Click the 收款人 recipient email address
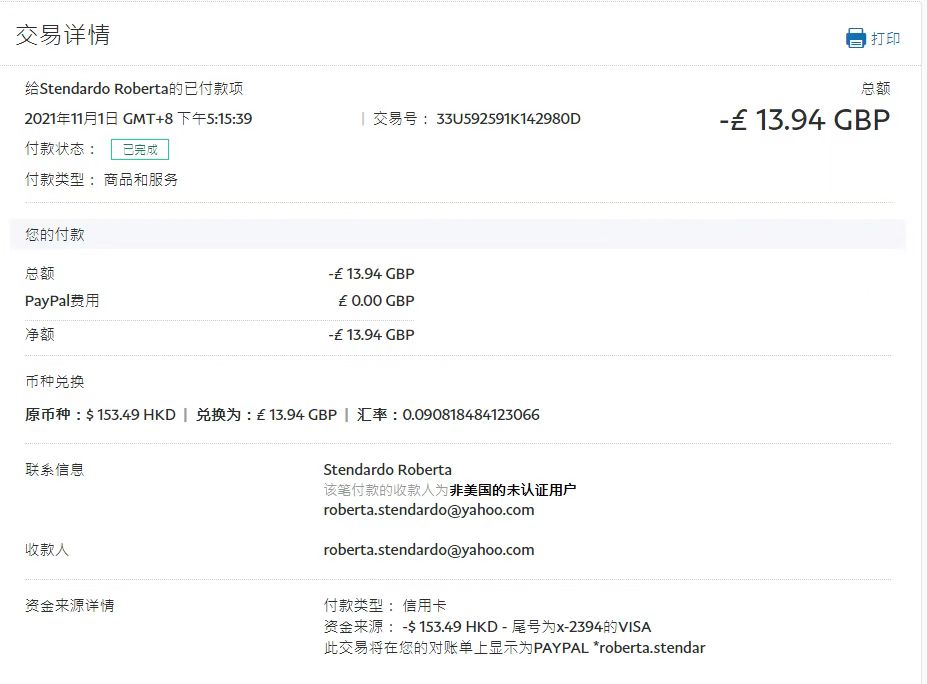This screenshot has width=927, height=684. click(428, 550)
